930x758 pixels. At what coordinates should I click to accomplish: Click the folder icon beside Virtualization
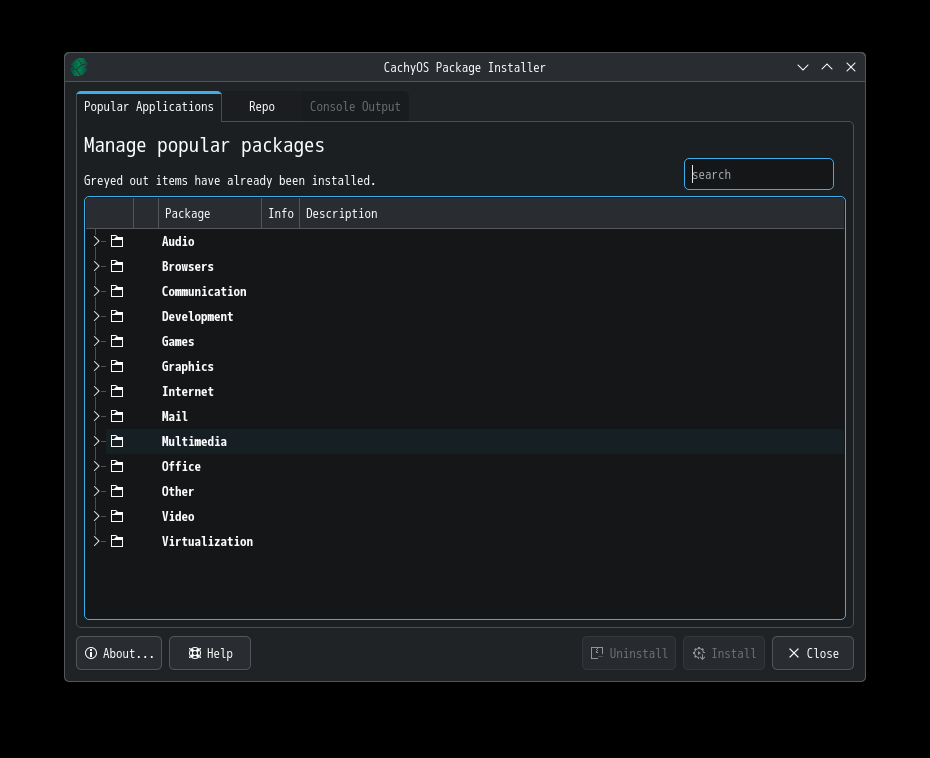click(x=116, y=541)
